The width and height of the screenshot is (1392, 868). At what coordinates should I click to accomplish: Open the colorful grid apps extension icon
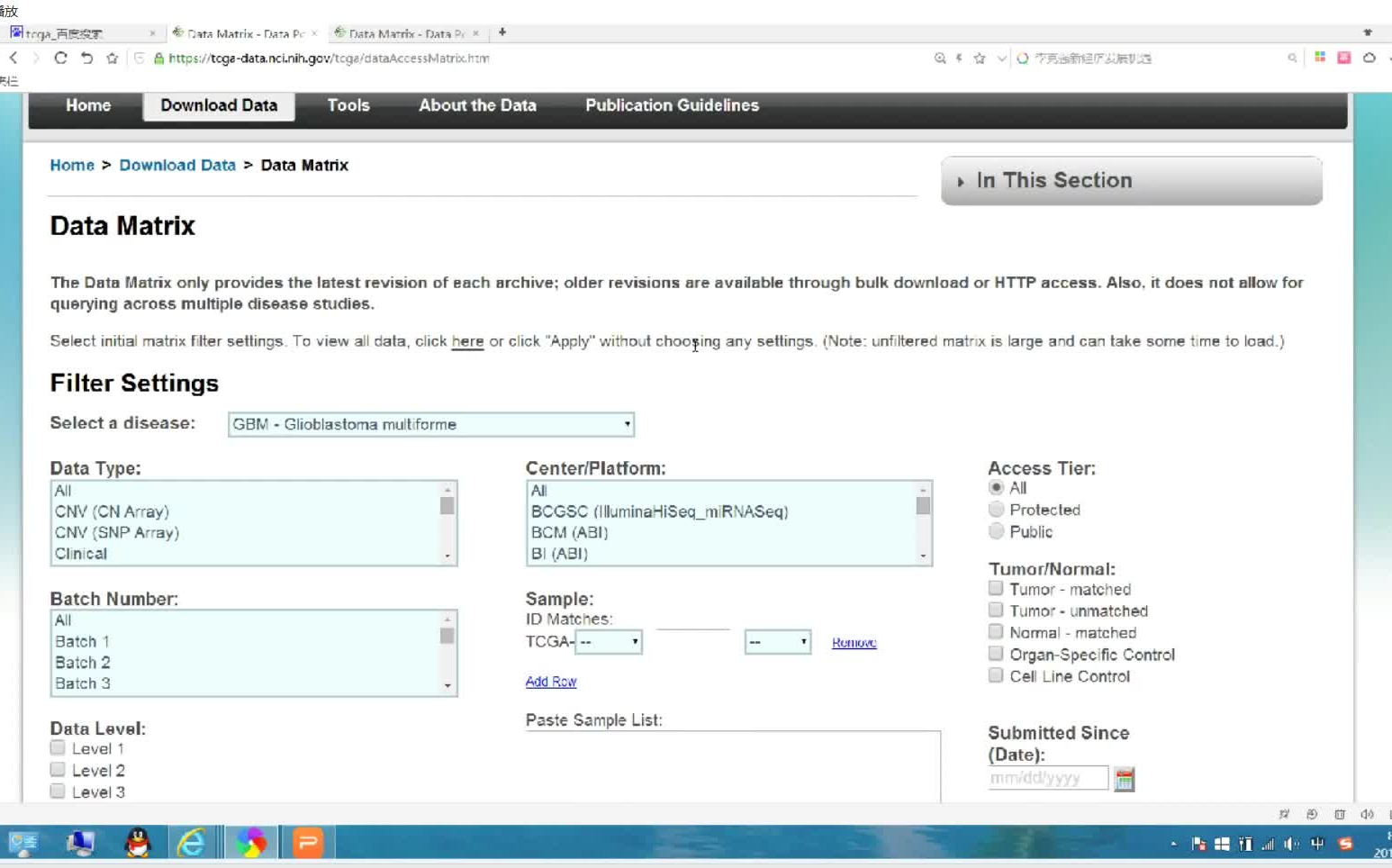pos(1320,57)
